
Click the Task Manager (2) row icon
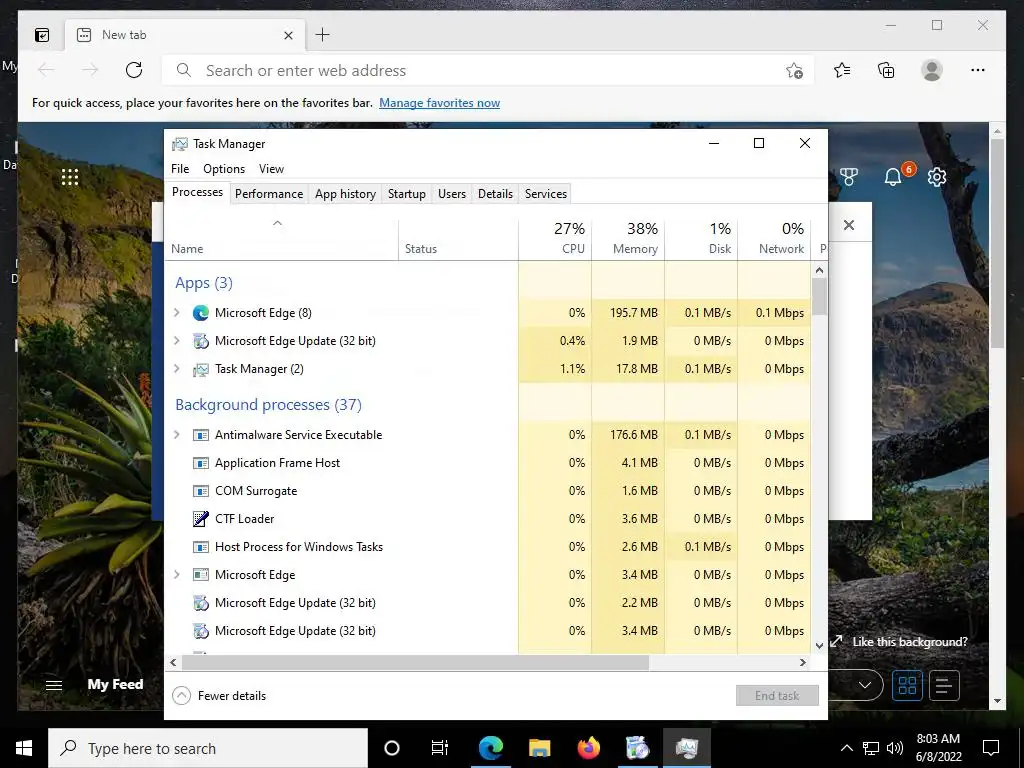[x=200, y=369]
